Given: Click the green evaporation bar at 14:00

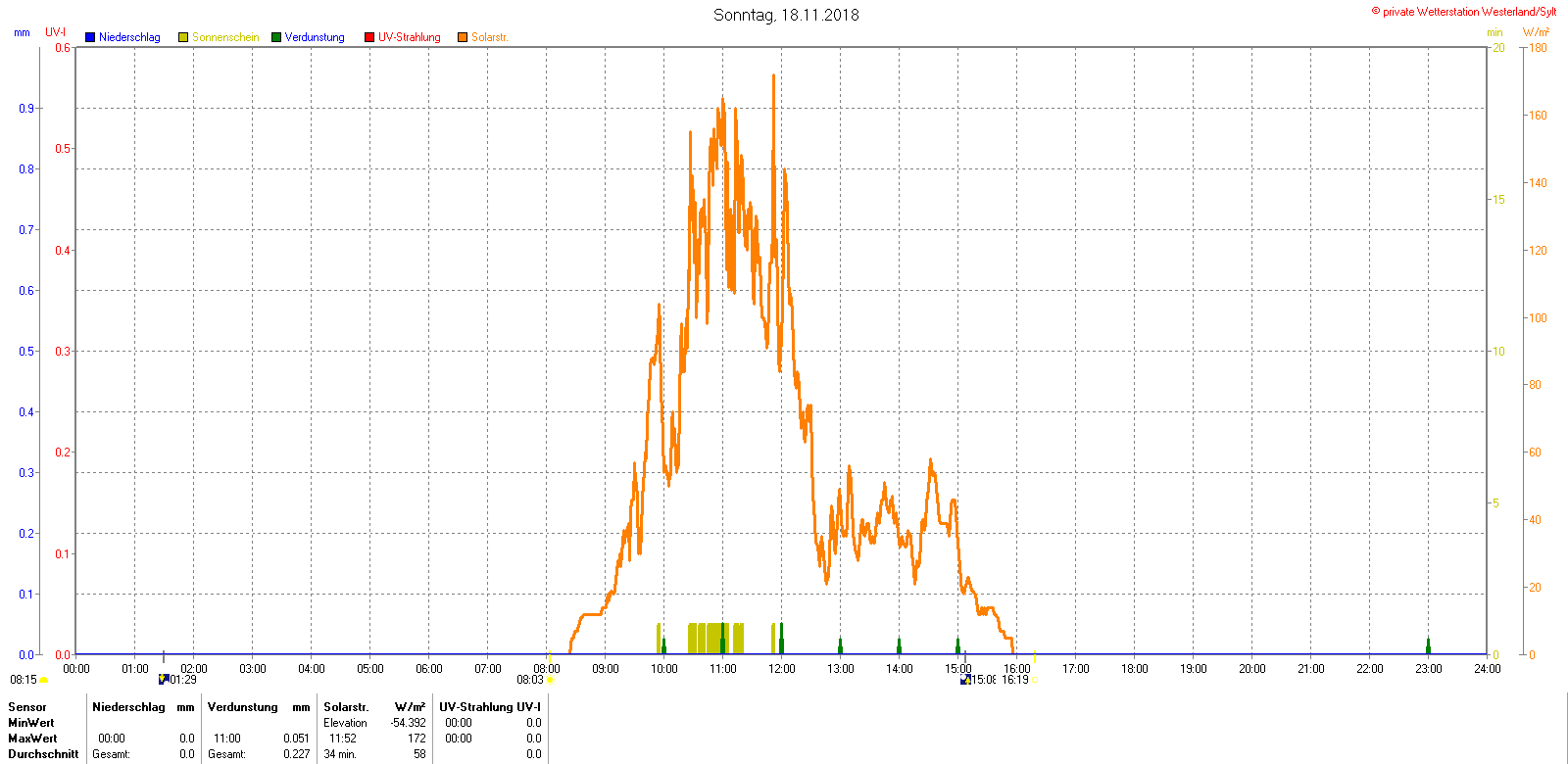Looking at the screenshot, I should point(899,645).
